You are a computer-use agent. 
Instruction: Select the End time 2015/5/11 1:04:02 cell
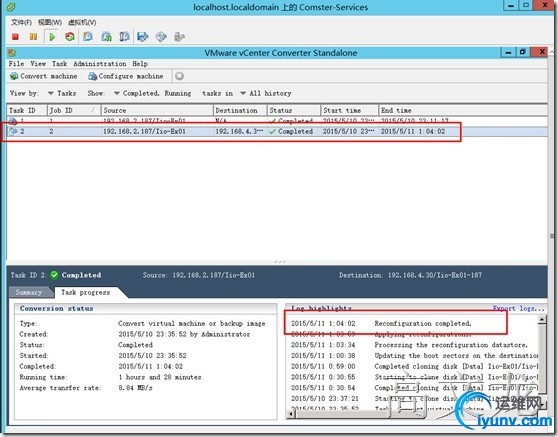click(413, 131)
